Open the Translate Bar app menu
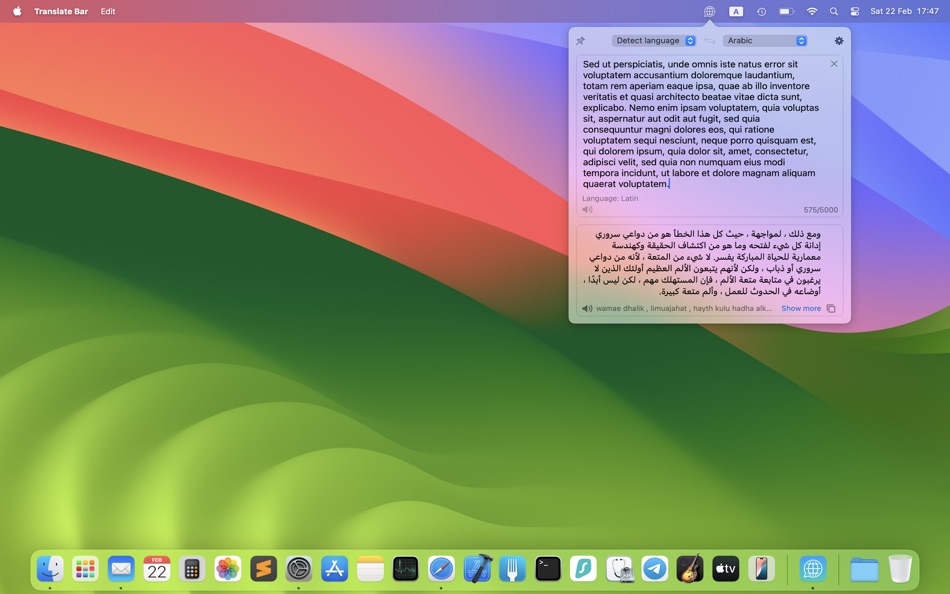The width and height of the screenshot is (950, 594). tap(61, 11)
